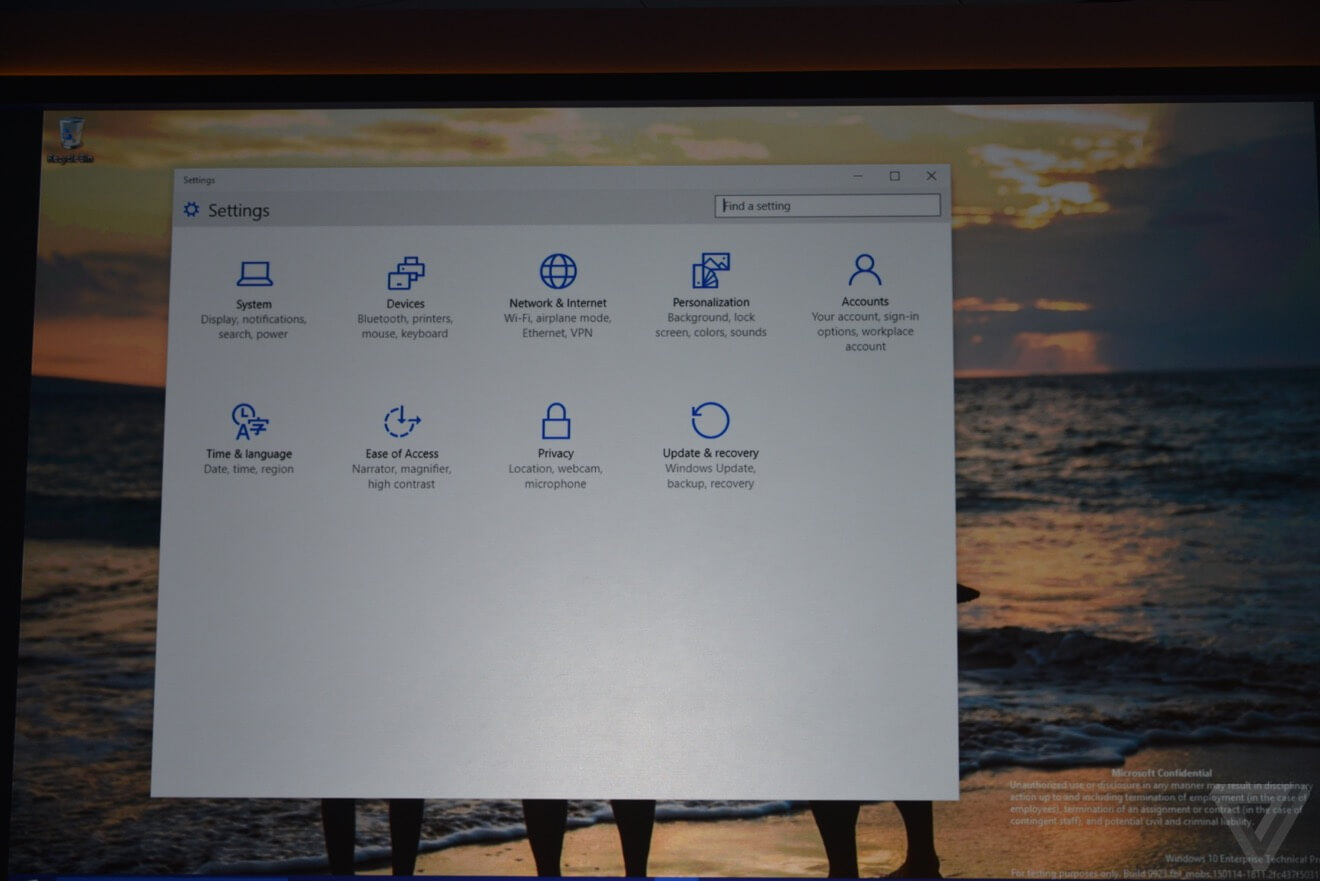Click 'Wi-Fi, airplane mode, Ethernet, VPN' text

[556, 325]
